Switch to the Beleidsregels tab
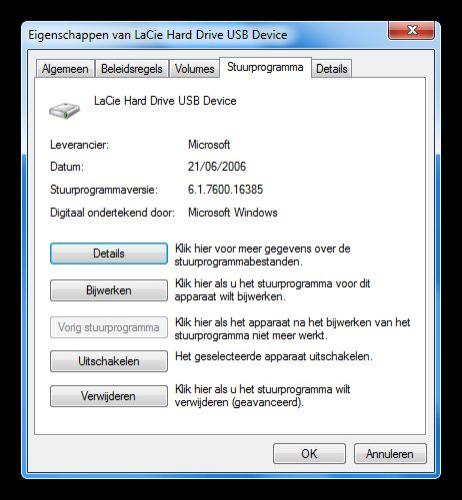The width and height of the screenshot is (462, 500). pos(132,69)
